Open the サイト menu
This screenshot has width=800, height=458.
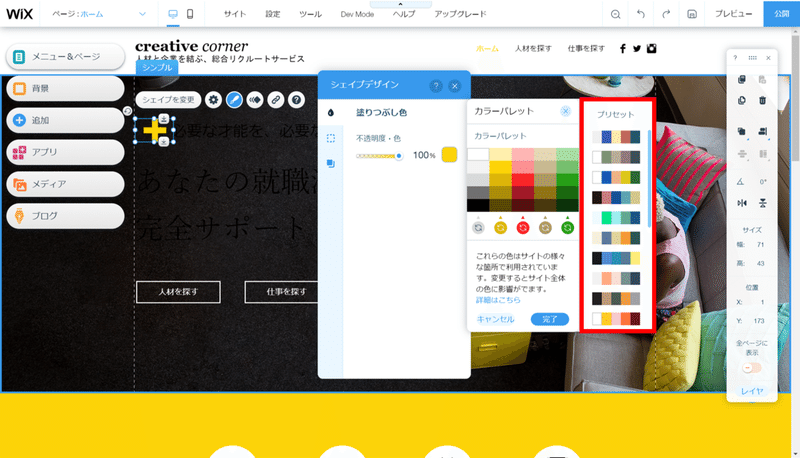click(x=235, y=14)
